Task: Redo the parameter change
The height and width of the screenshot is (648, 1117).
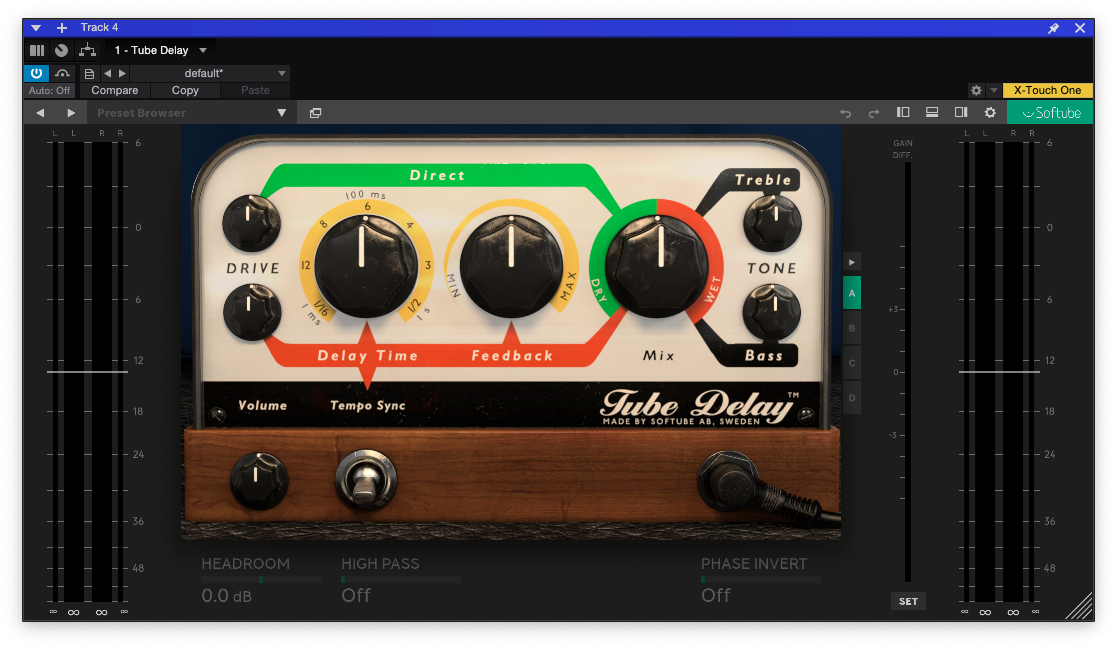Action: (x=873, y=113)
